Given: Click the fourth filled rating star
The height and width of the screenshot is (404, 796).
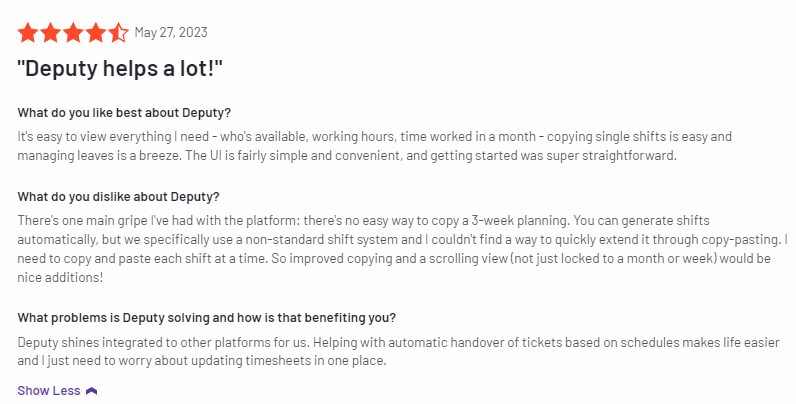Looking at the screenshot, I should [x=96, y=32].
